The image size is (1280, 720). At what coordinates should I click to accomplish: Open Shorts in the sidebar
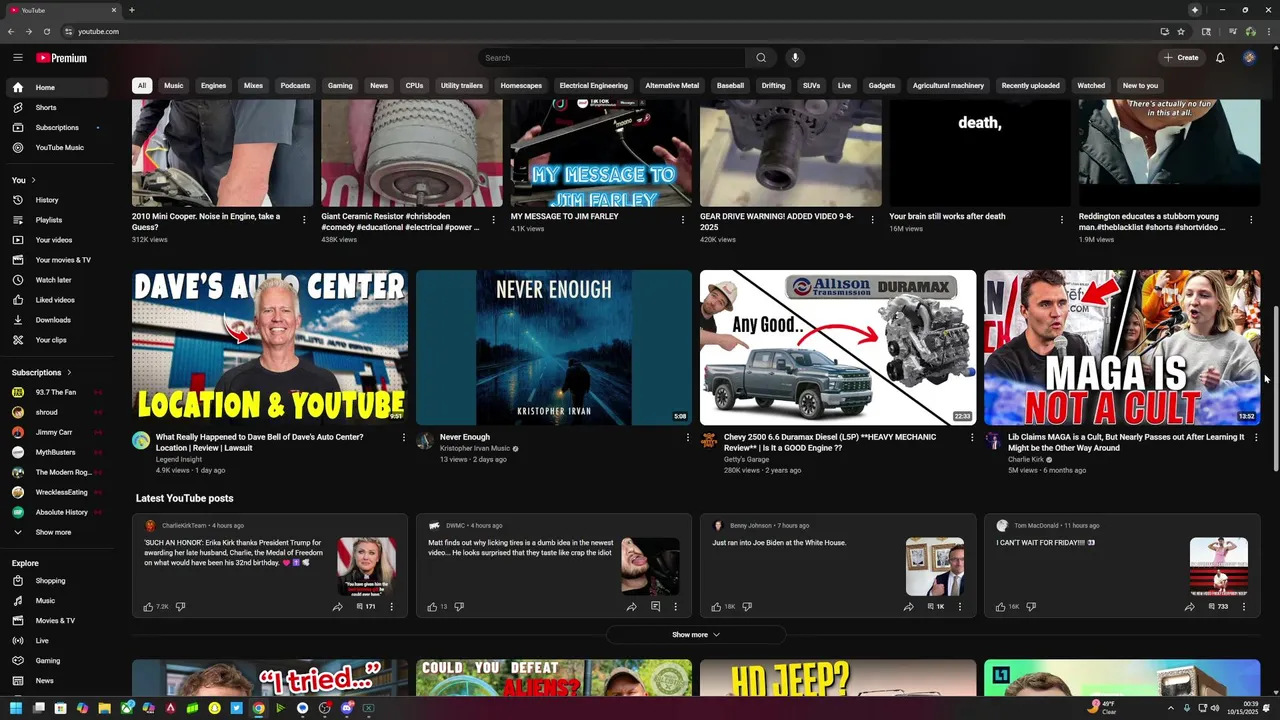[x=55, y=107]
